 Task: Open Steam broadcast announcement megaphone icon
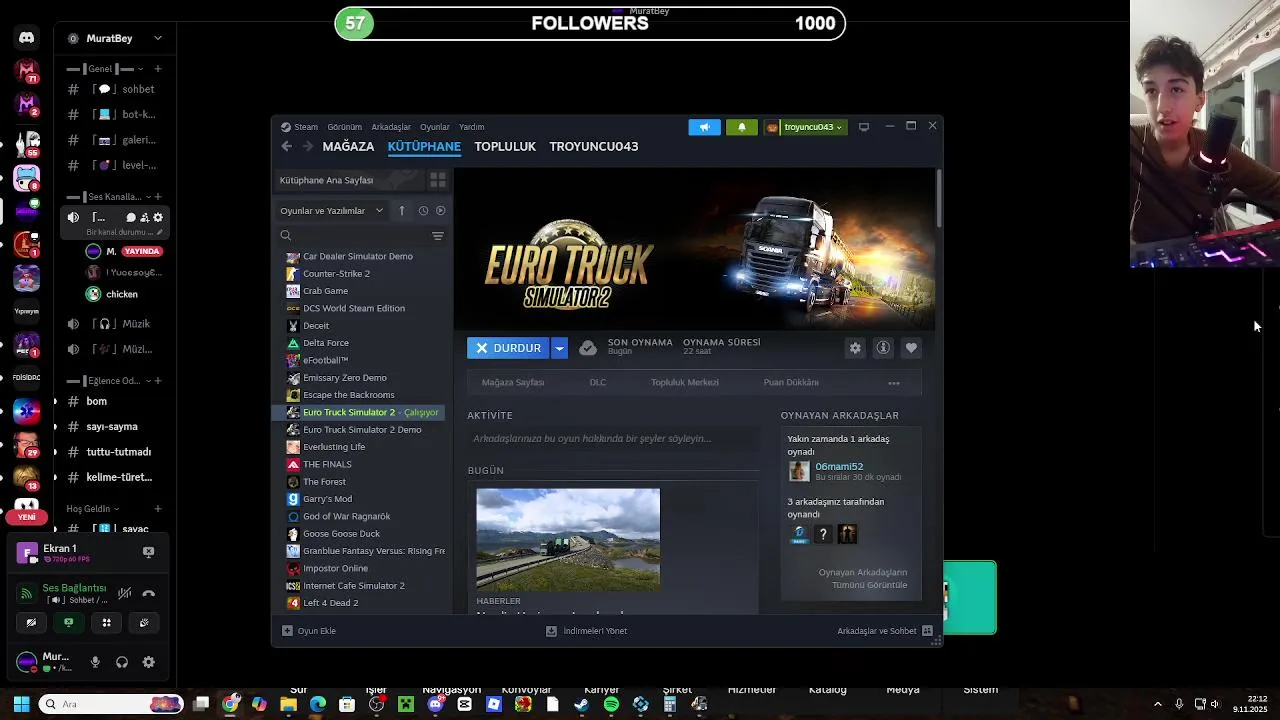[704, 127]
